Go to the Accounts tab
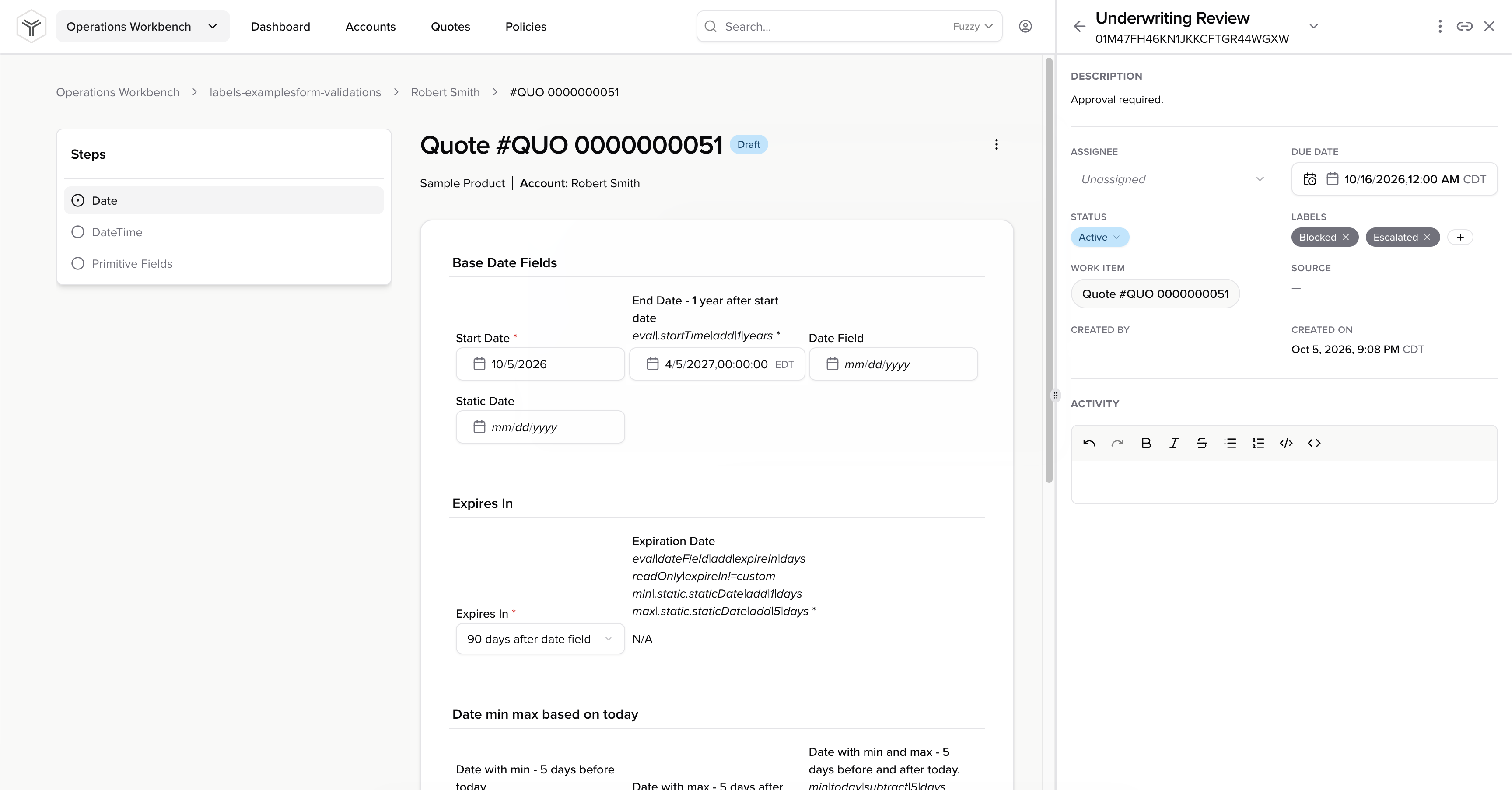Image resolution: width=1512 pixels, height=790 pixels. point(371,26)
